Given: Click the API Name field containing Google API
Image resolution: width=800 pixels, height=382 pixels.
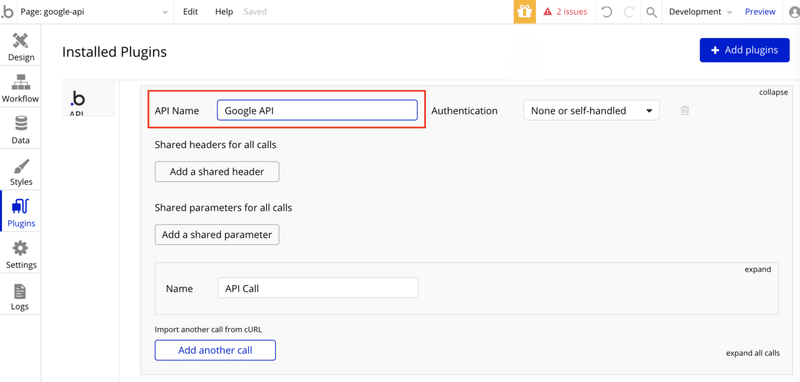Looking at the screenshot, I should click(317, 110).
